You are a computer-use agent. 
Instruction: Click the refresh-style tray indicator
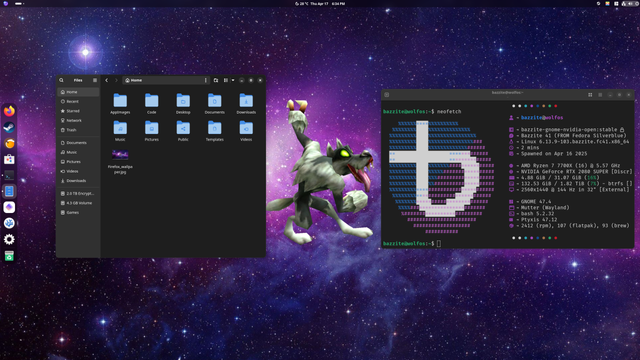(x=598, y=4)
